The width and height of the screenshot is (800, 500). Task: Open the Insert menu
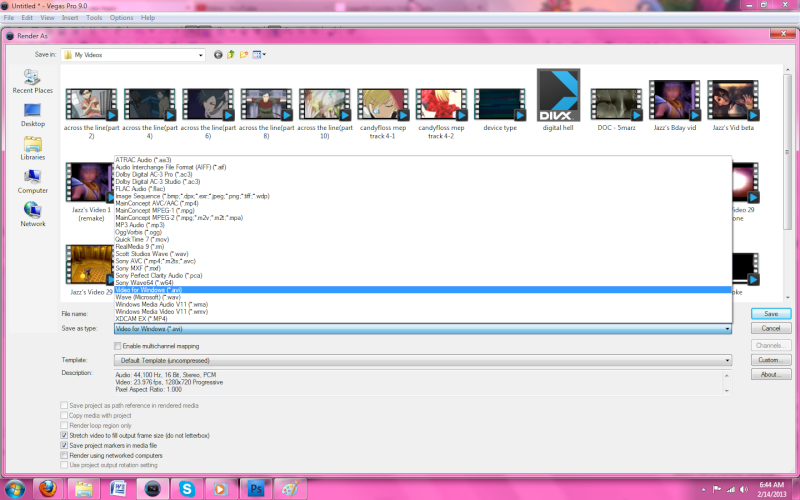(x=70, y=17)
